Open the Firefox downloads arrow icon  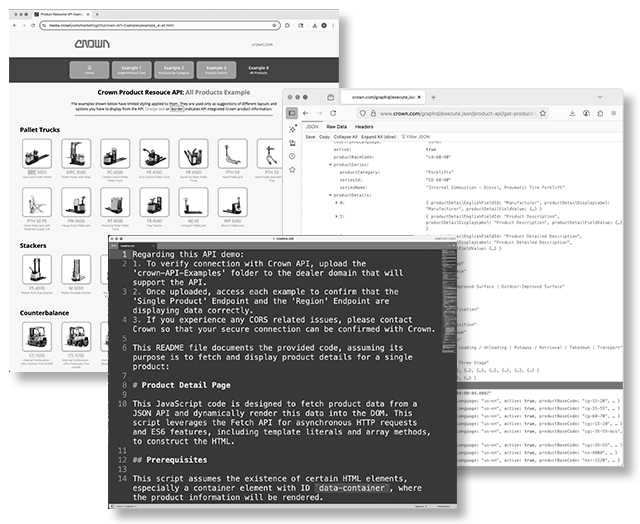572,113
